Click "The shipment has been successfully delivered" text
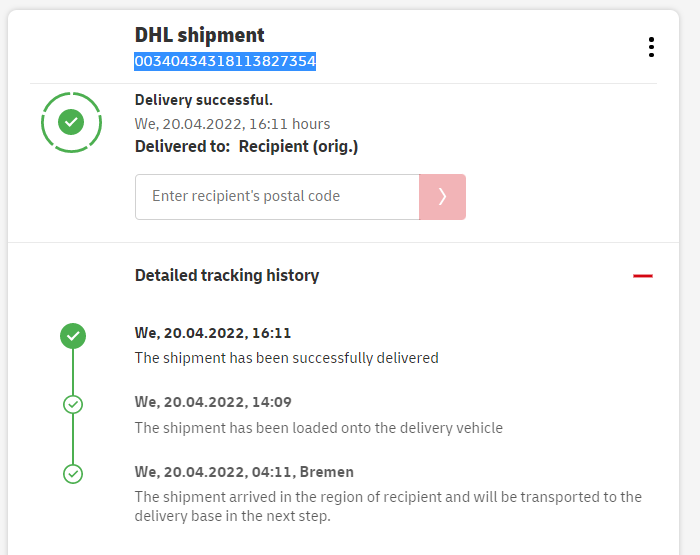The width and height of the screenshot is (700, 555). coord(287,357)
